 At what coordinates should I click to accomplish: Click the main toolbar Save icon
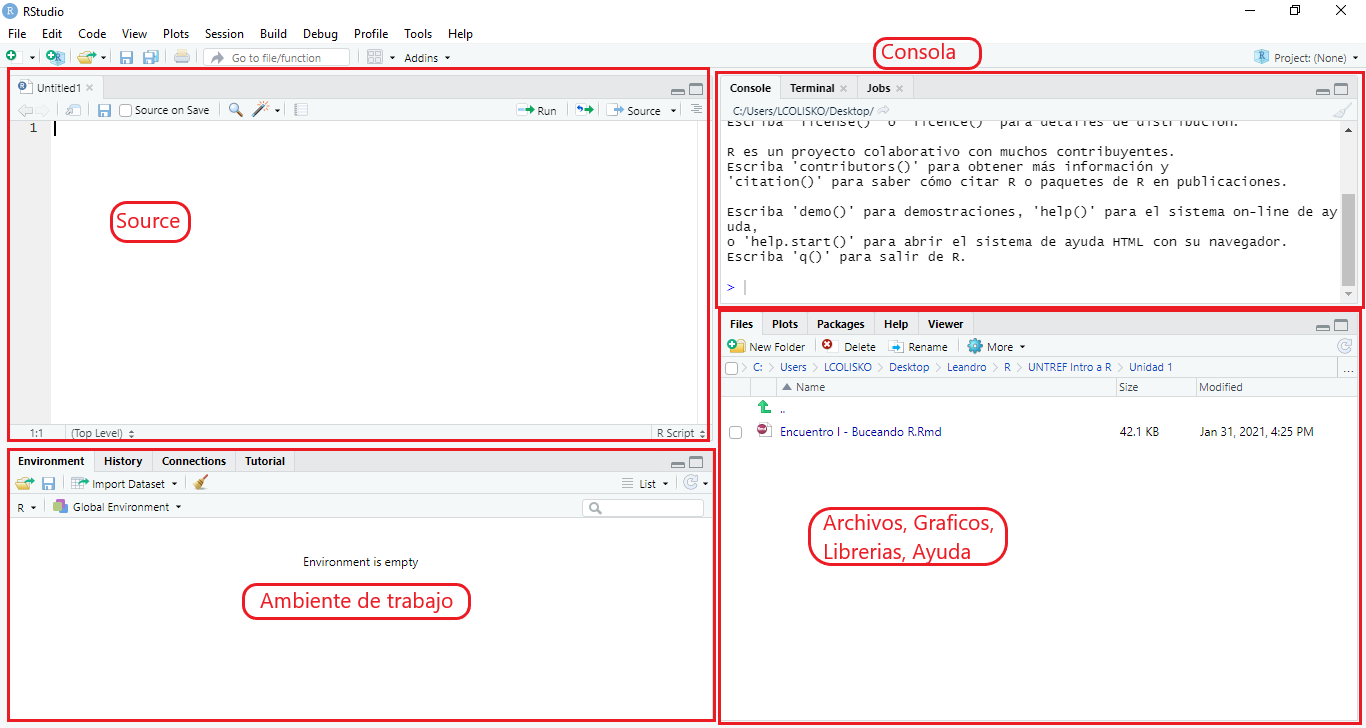point(126,57)
